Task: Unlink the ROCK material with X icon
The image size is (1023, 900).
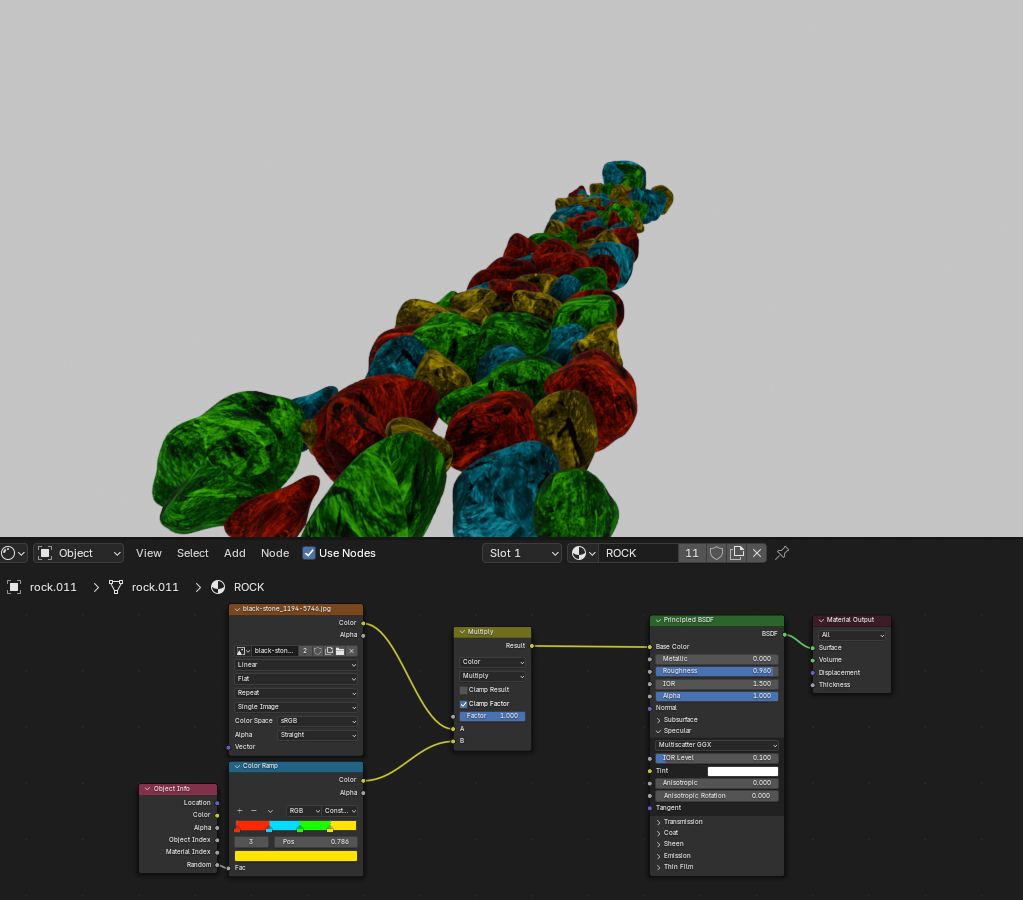Action: click(757, 553)
